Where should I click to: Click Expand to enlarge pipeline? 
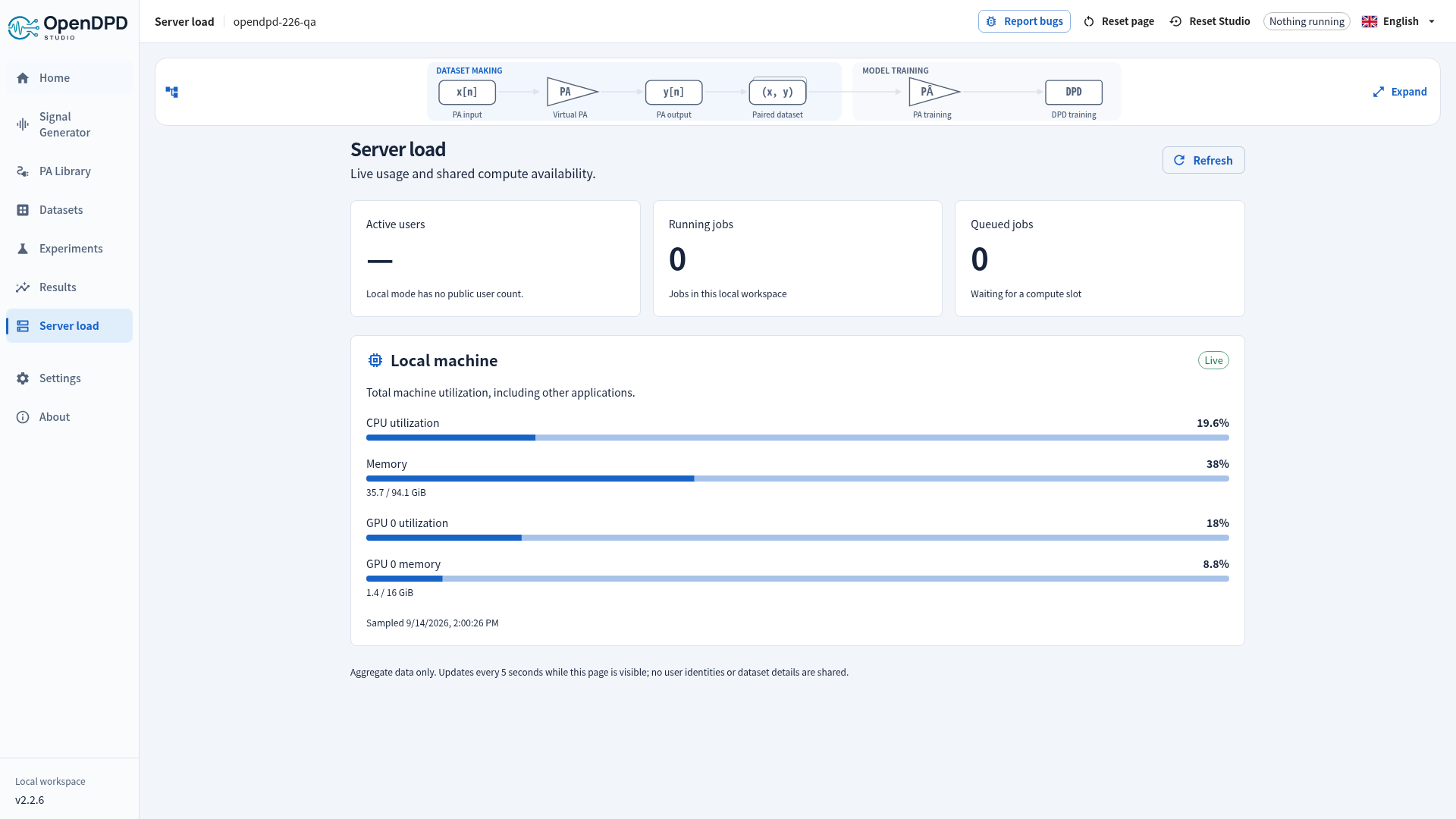(1400, 92)
